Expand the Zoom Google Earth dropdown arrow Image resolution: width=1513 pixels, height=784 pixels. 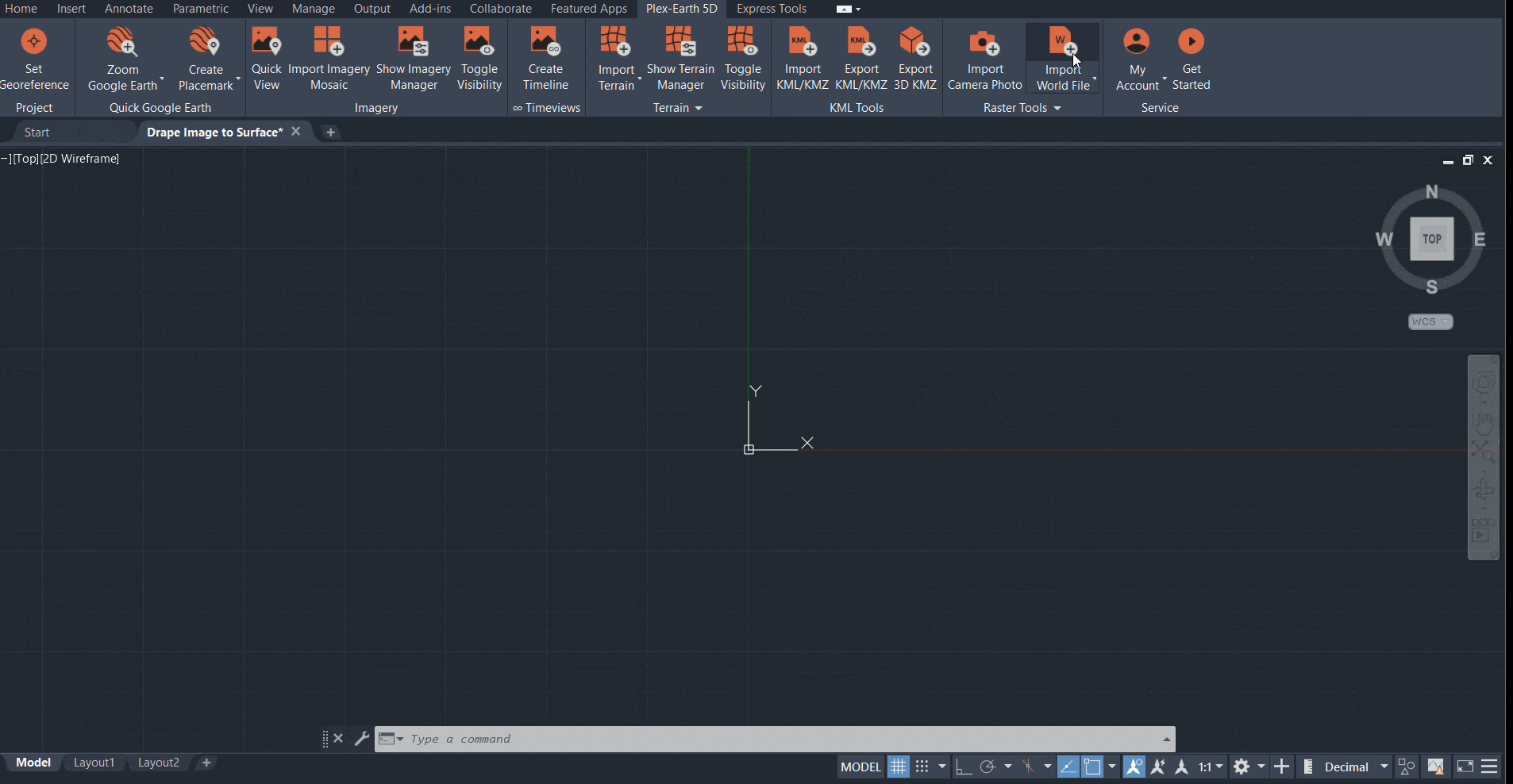coord(162,79)
